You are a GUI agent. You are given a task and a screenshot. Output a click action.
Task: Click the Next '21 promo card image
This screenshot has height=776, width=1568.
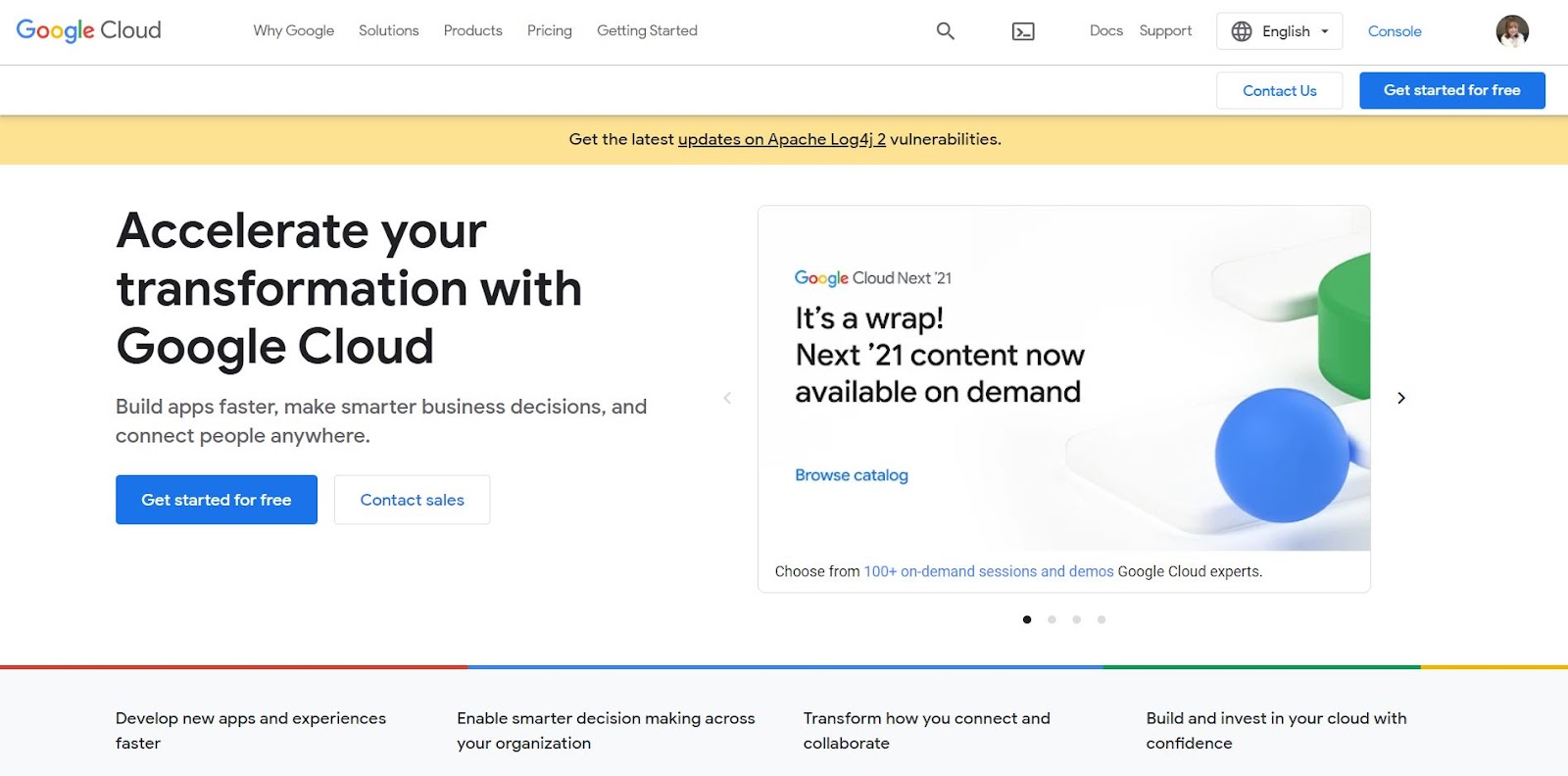pos(1064,378)
